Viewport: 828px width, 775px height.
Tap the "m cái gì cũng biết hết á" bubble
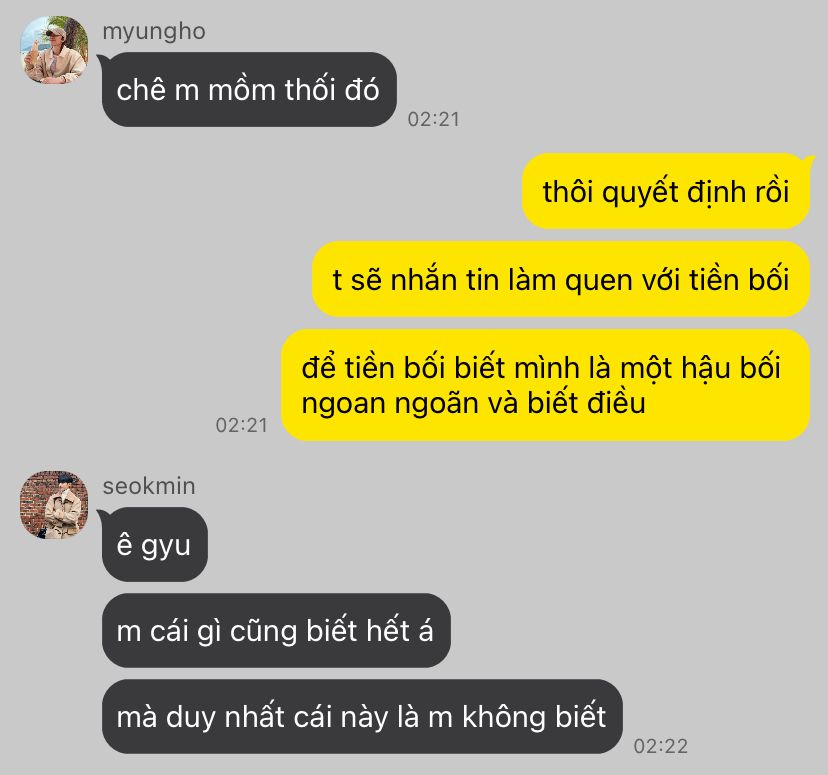[276, 630]
